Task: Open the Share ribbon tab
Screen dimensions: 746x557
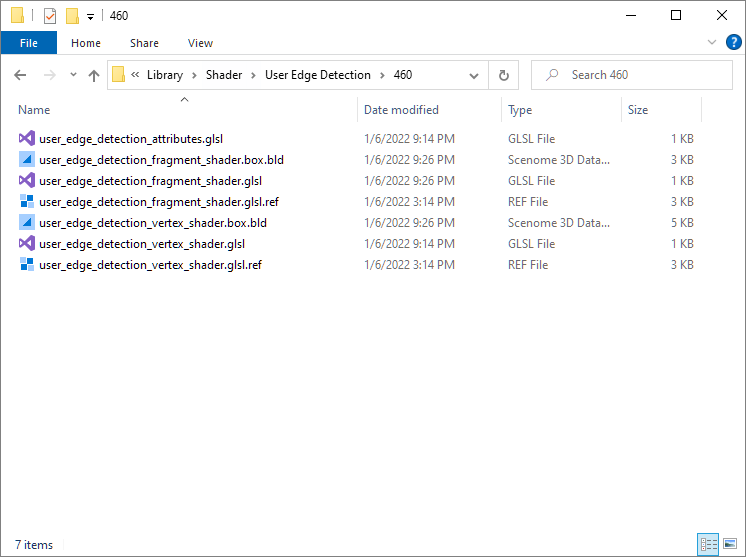Action: click(144, 43)
